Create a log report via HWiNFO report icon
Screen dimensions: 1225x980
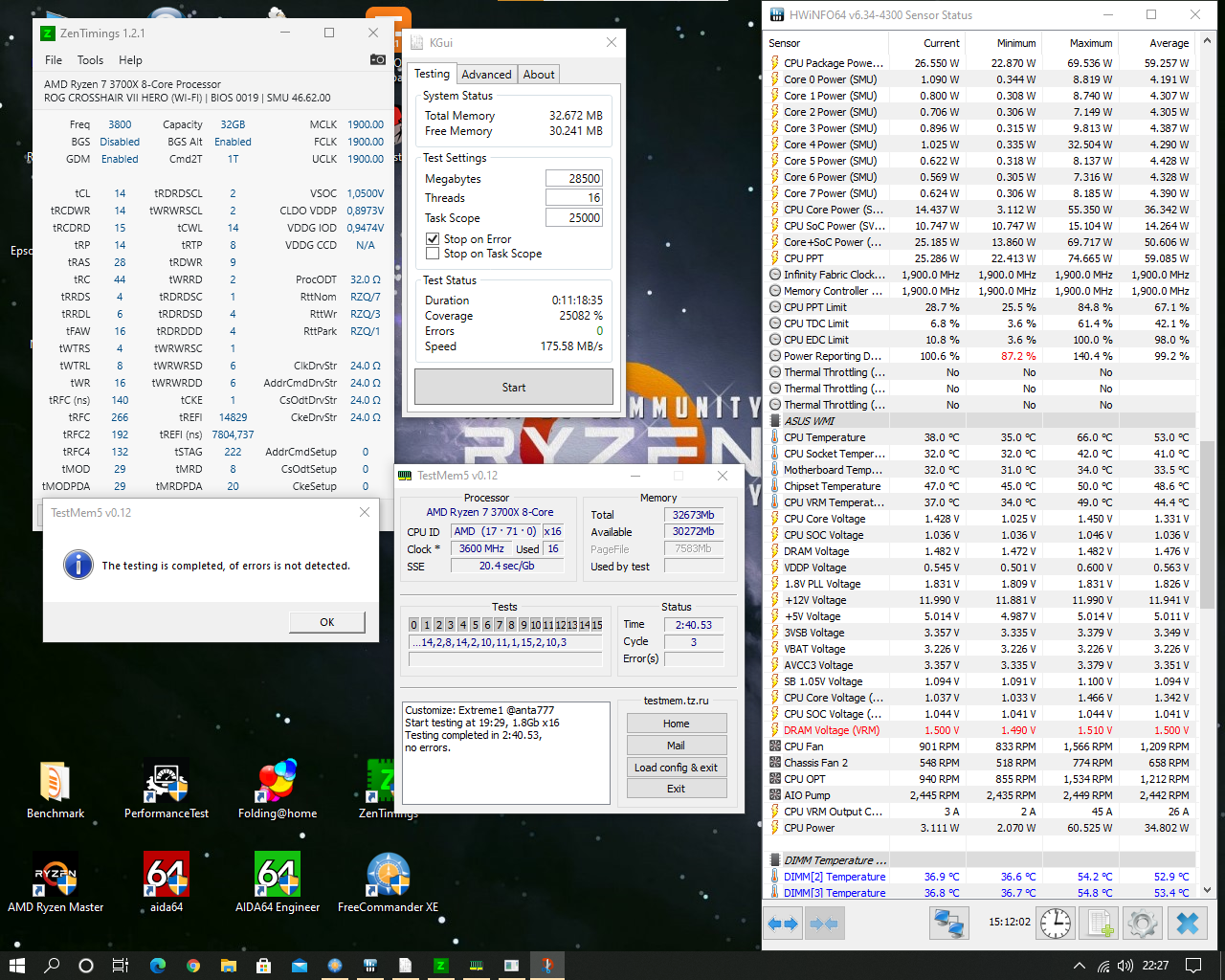point(1098,923)
